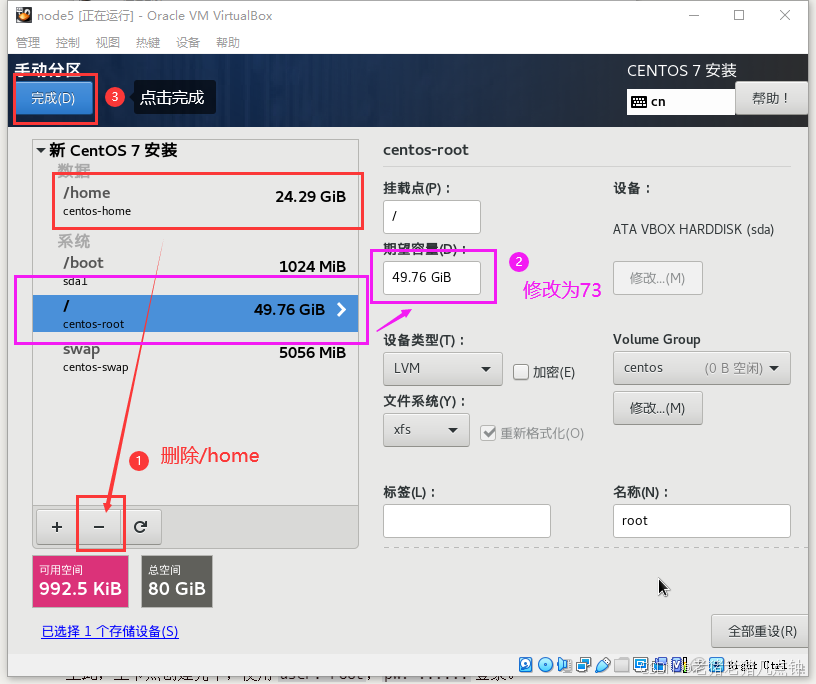Select the / centos-root partition row
This screenshot has height=684, width=816.
(x=196, y=313)
